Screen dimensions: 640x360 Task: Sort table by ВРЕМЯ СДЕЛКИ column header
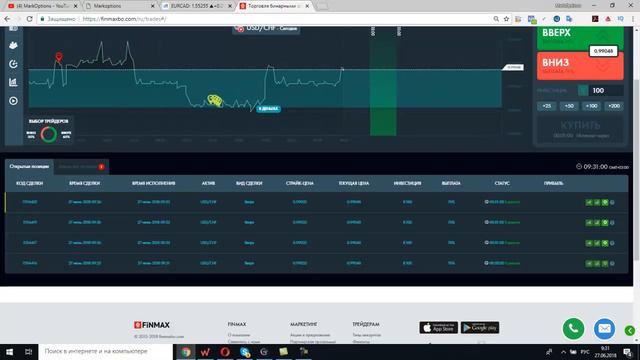(84, 184)
